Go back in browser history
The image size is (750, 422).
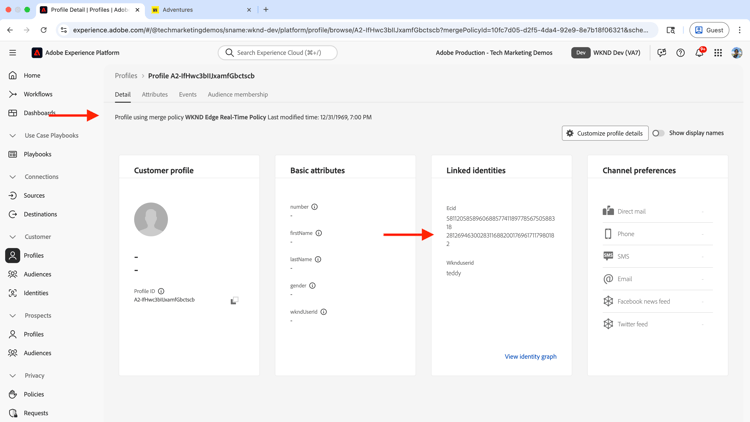(10, 30)
